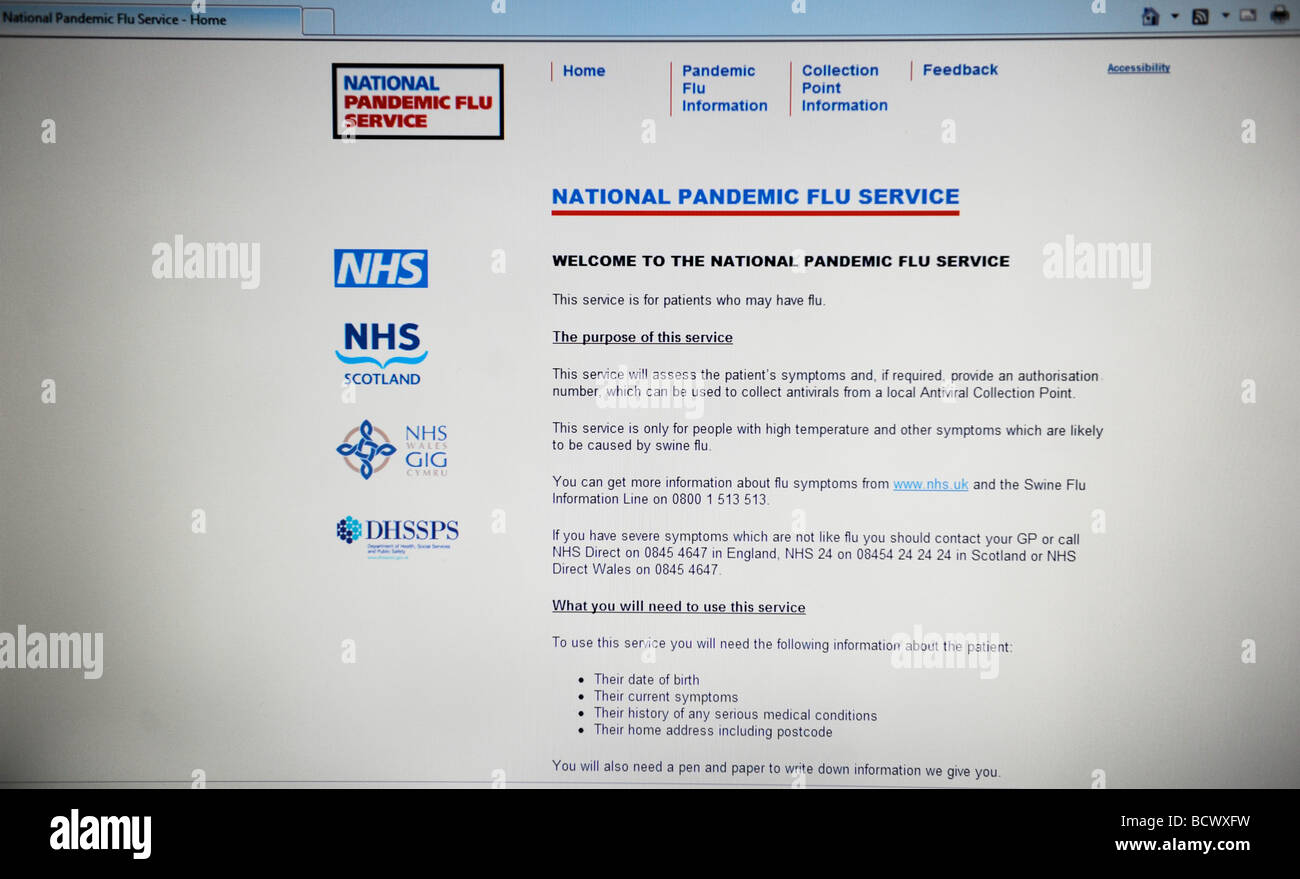Click the read mail icon in the toolbar
The image size is (1300, 879).
(x=1247, y=15)
